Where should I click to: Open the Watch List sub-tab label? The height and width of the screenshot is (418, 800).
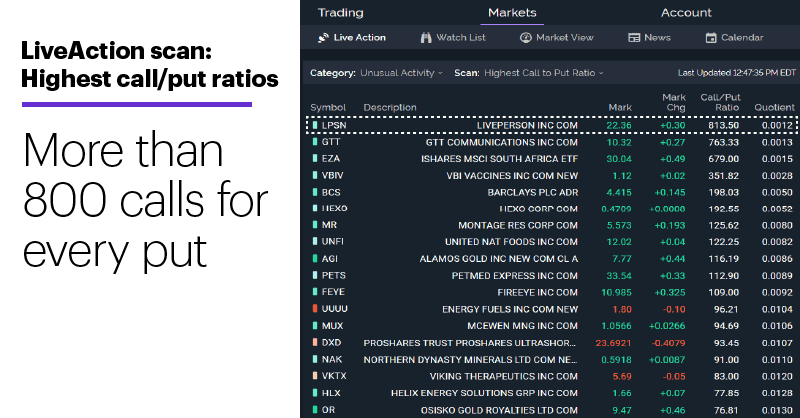click(x=461, y=38)
